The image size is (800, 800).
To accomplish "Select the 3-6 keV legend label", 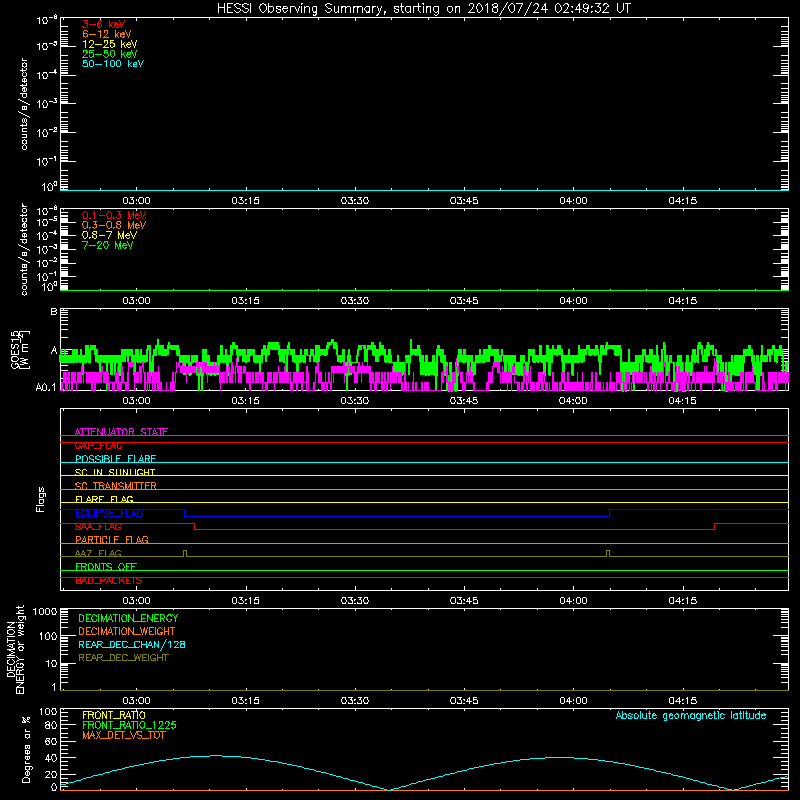I will 104,24.
